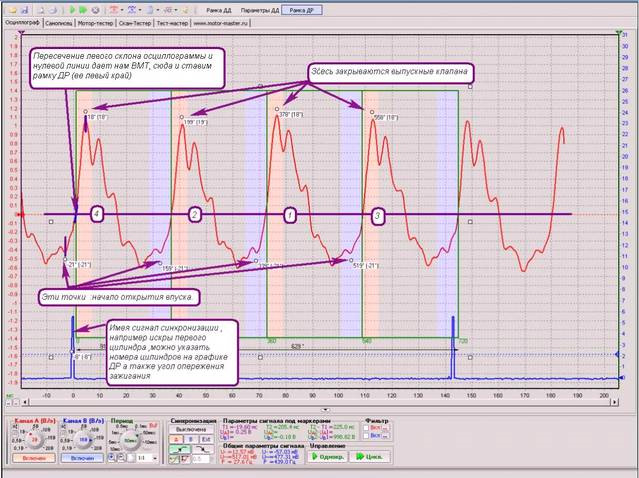
Task: Start cyclic acquisition with the double green arrow toolbar icon
Action: pos(83,10)
